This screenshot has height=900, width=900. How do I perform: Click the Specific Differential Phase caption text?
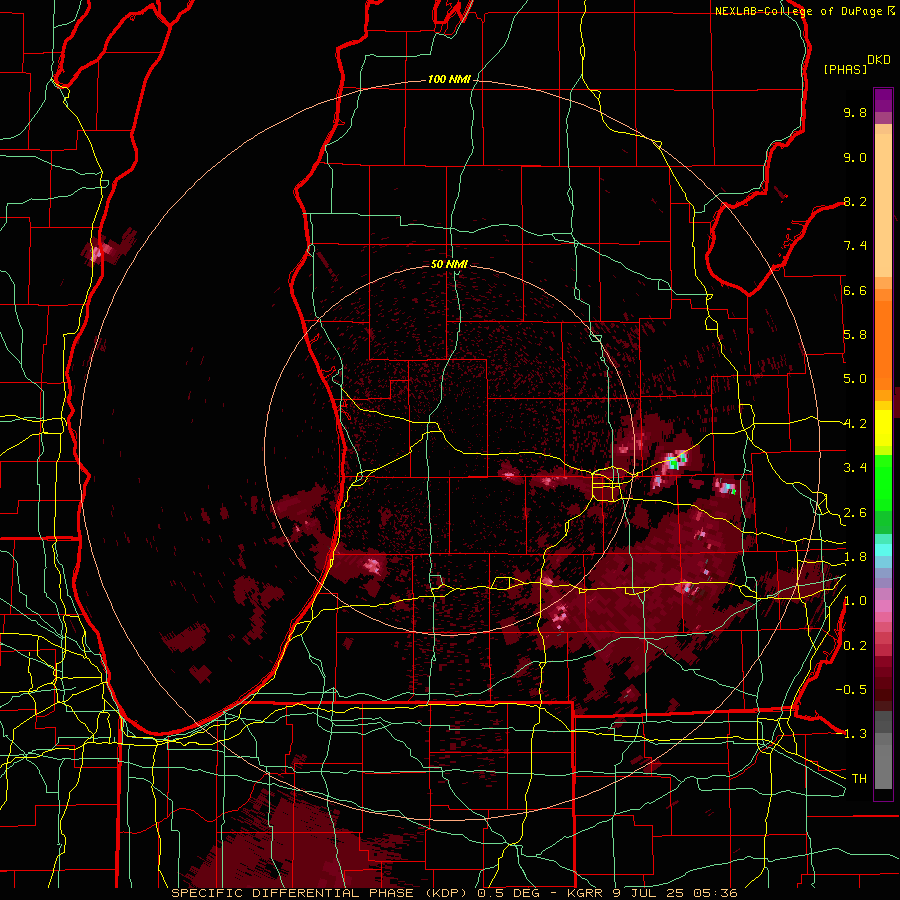(454, 893)
